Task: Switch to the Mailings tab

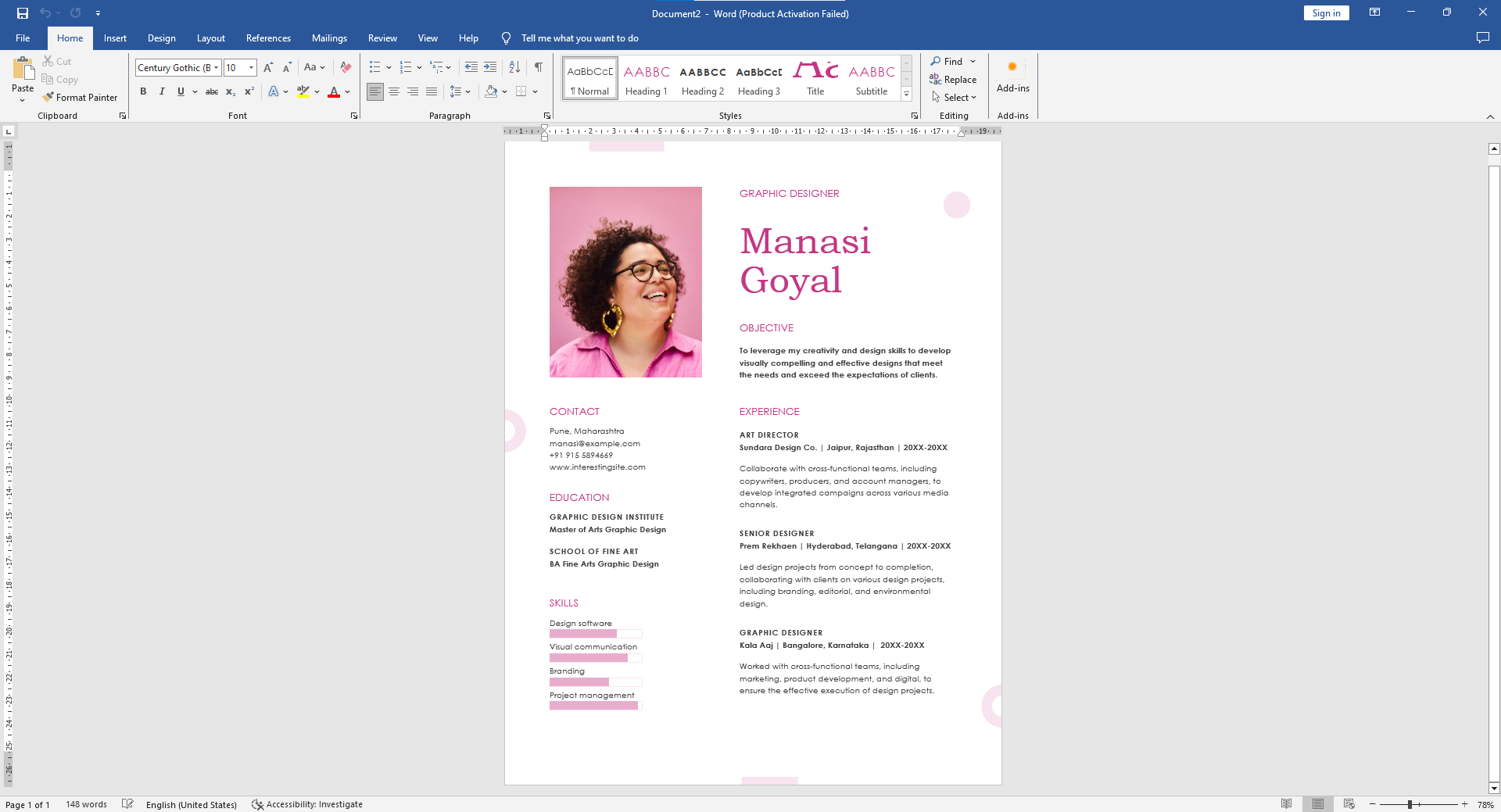Action: tap(329, 38)
